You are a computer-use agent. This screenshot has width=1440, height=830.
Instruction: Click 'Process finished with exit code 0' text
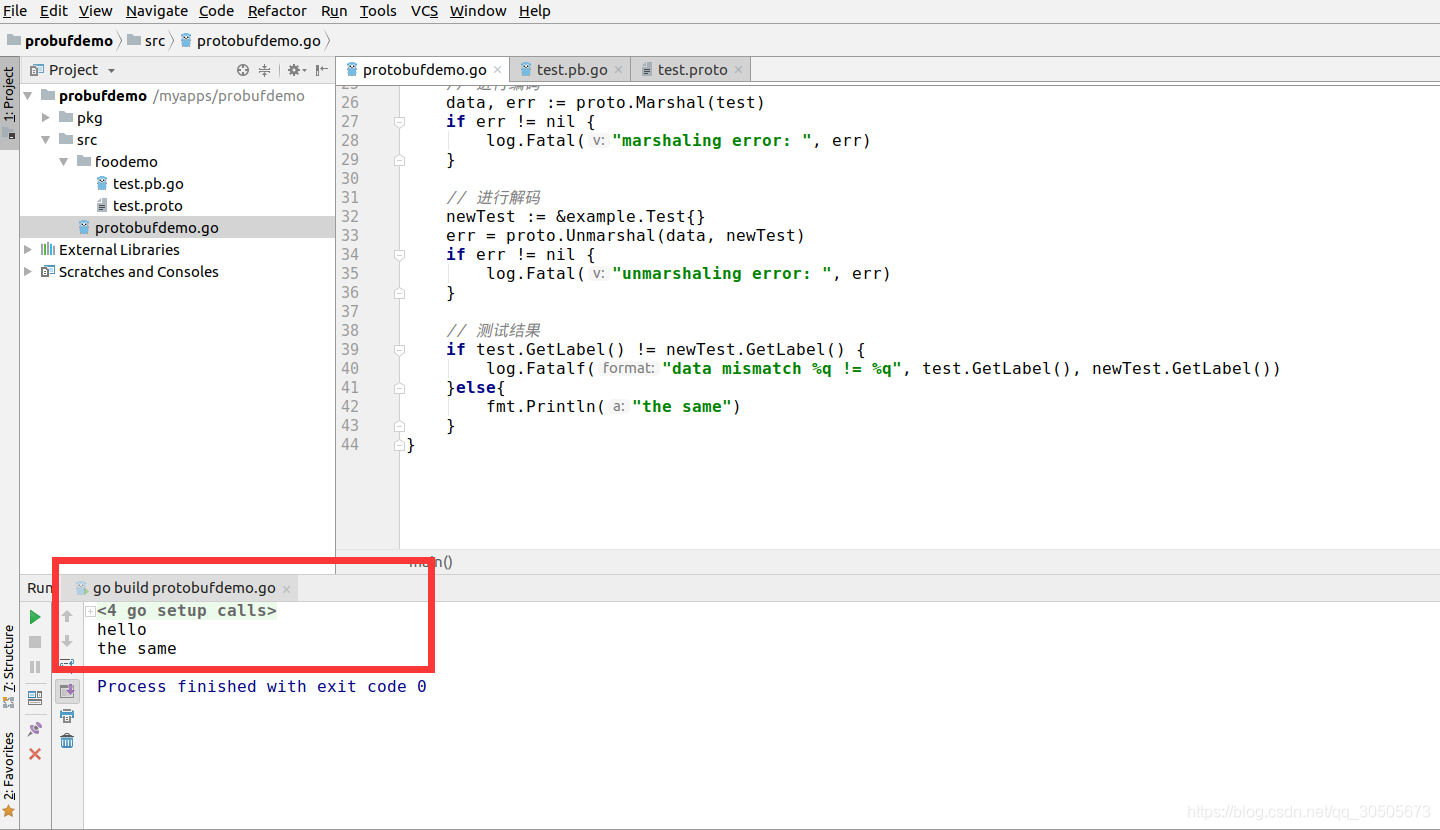pyautogui.click(x=262, y=686)
